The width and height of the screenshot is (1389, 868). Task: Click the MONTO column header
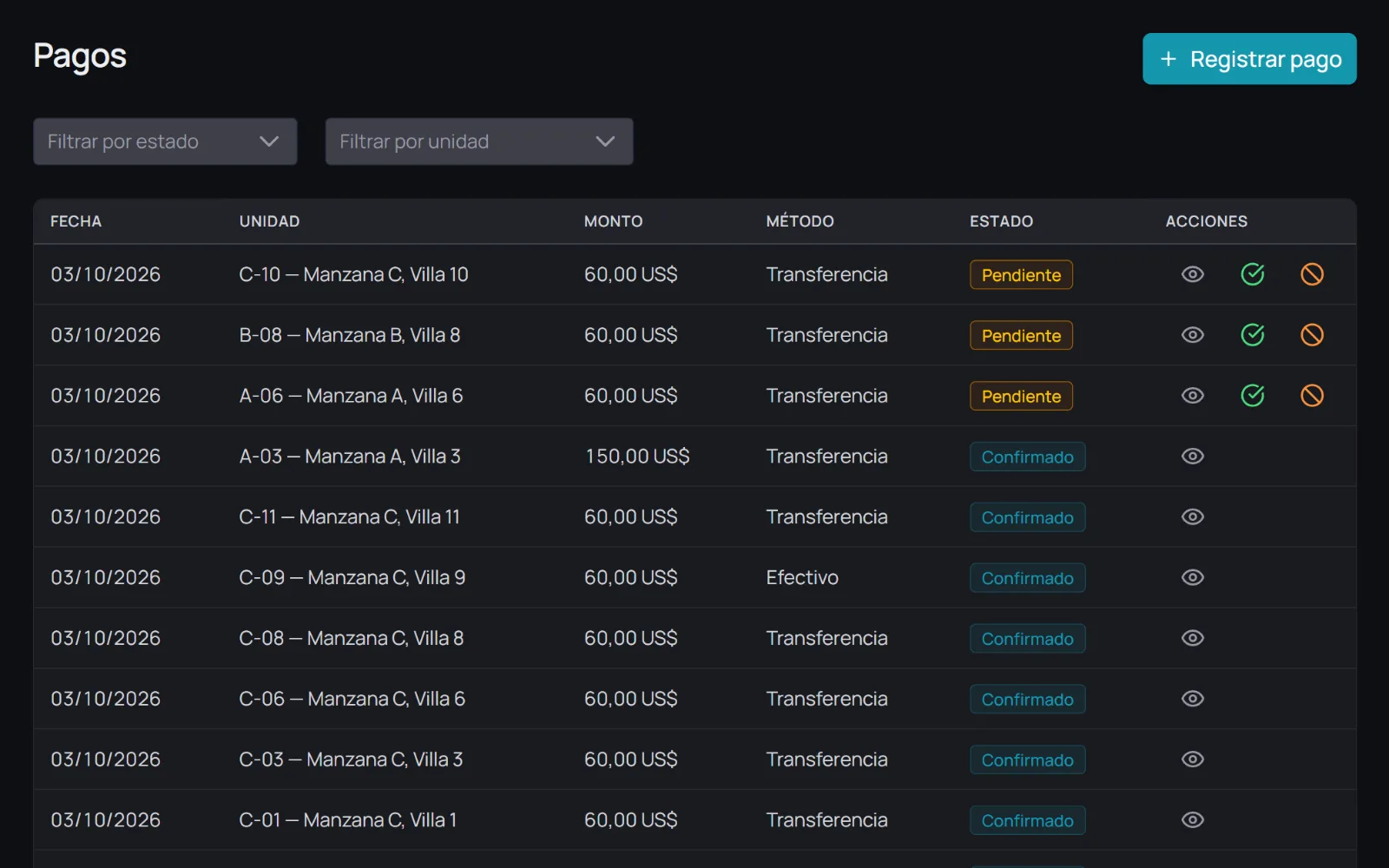point(613,221)
